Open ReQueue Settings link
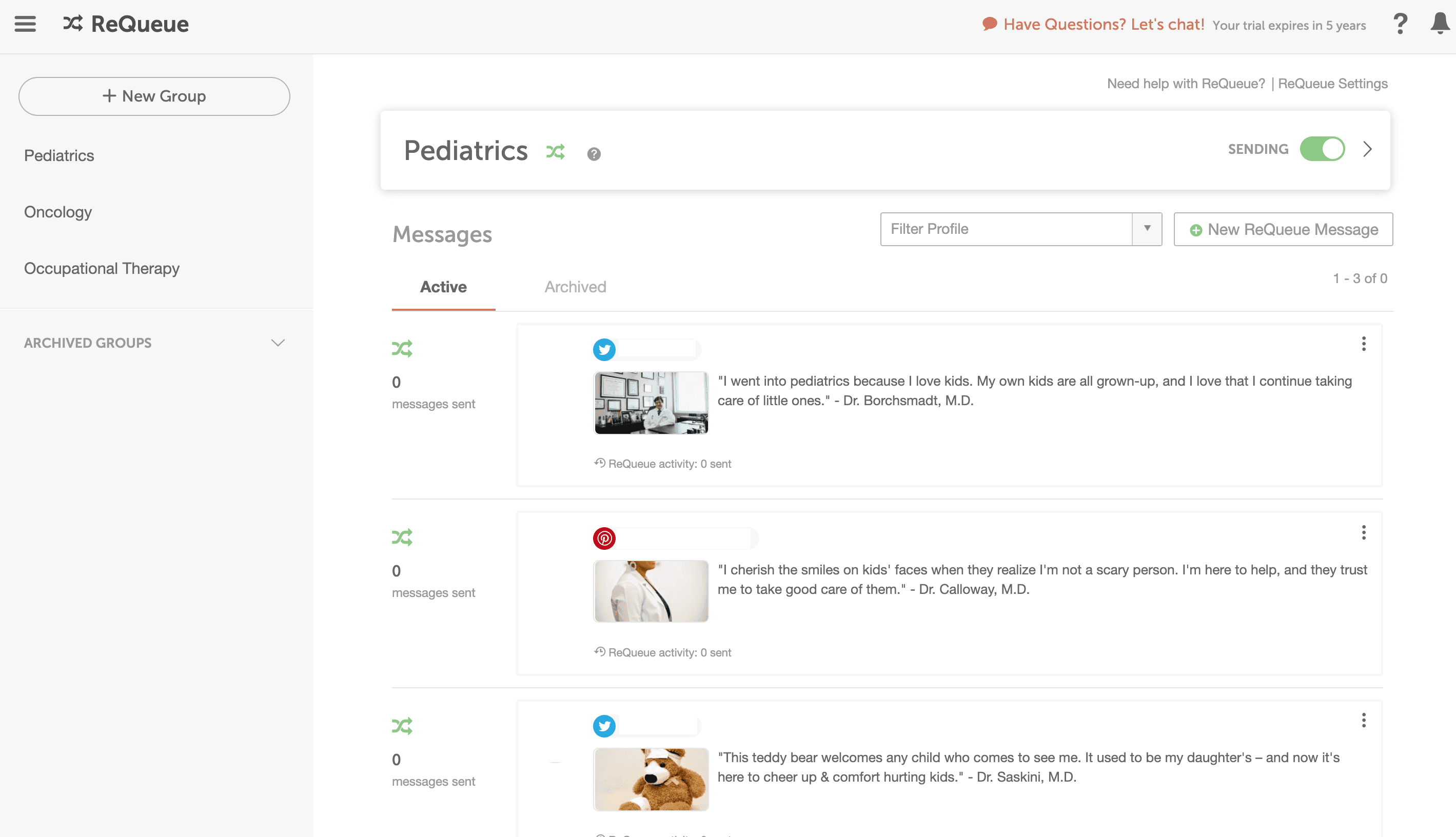The height and width of the screenshot is (837, 1456). pos(1332,84)
